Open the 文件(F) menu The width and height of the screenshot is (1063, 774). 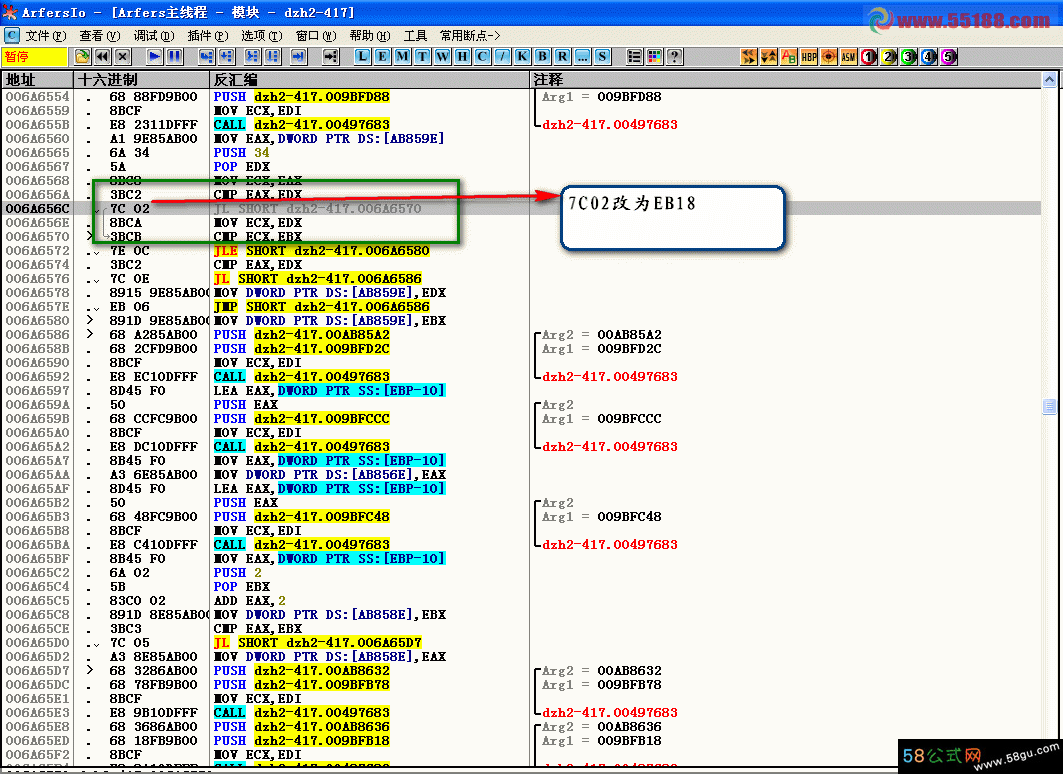pos(45,35)
